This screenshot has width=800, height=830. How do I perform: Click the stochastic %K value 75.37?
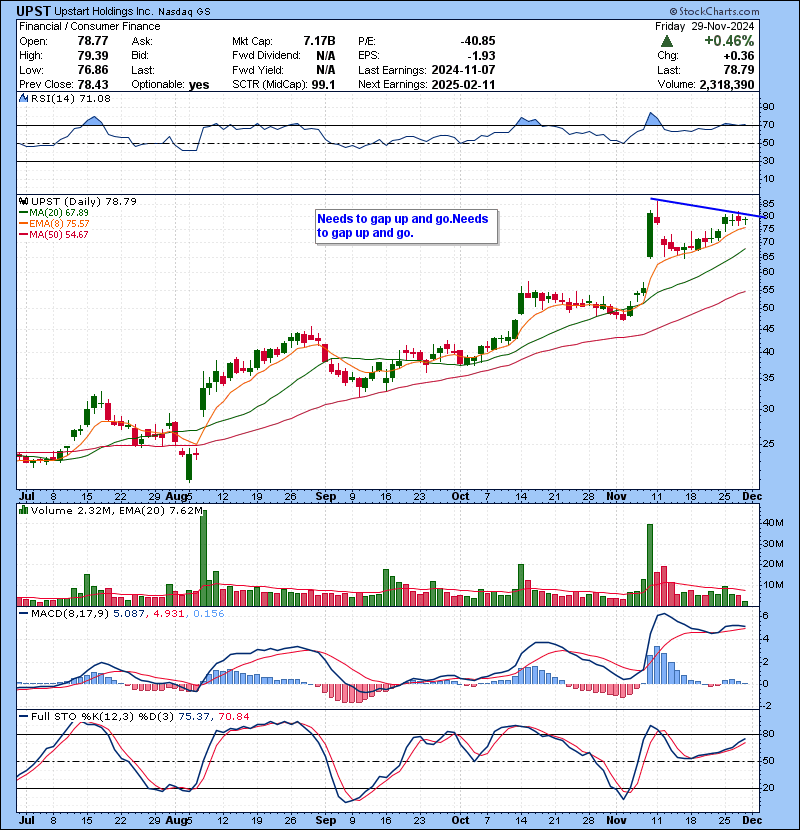click(x=194, y=717)
